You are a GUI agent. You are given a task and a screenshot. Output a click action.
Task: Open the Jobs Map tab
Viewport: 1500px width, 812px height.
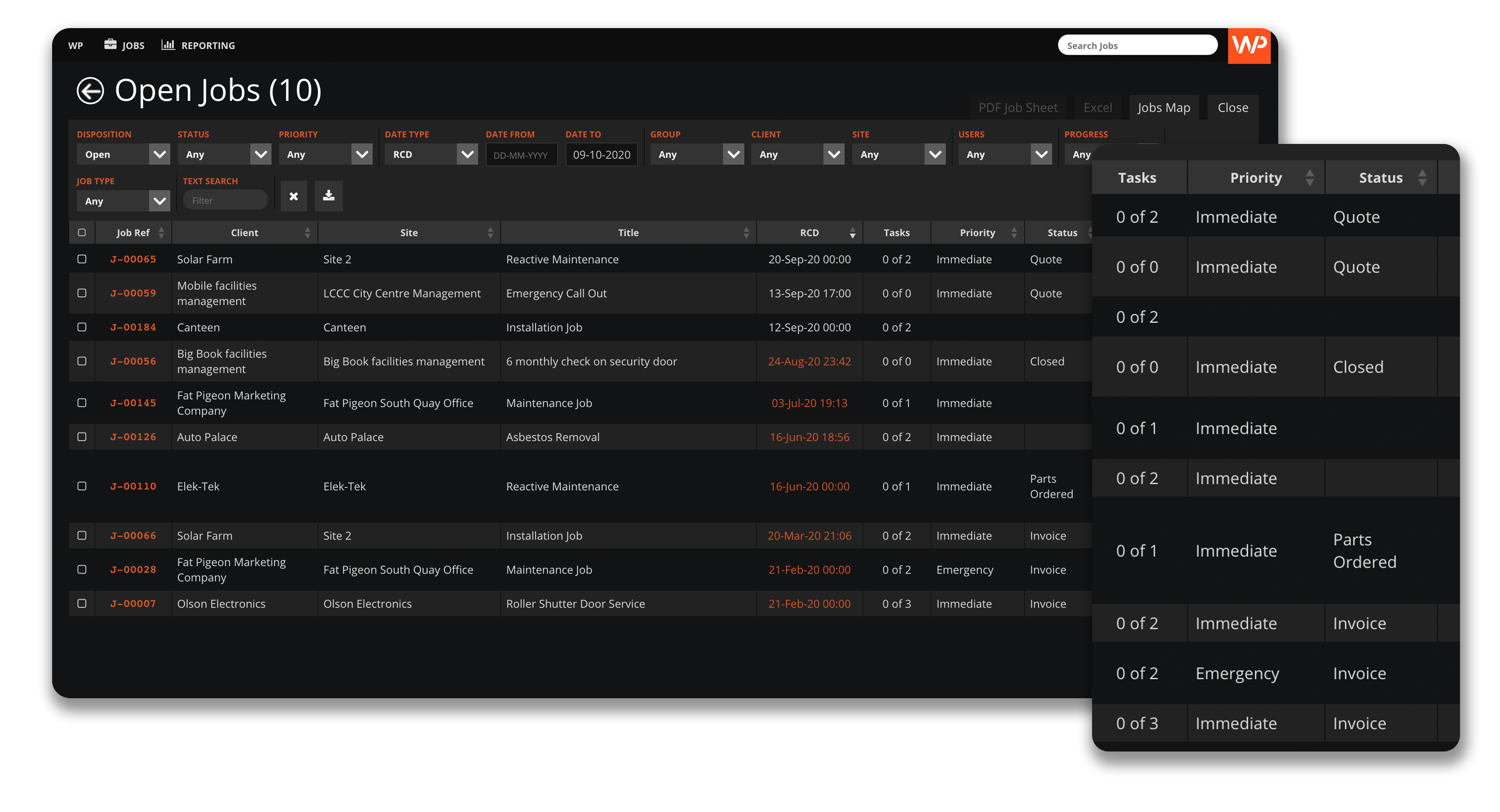(x=1163, y=108)
